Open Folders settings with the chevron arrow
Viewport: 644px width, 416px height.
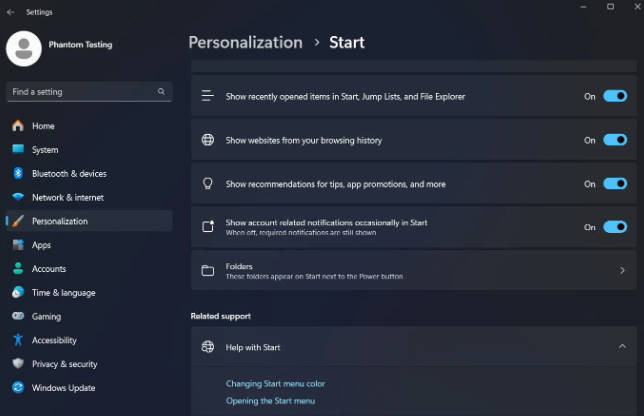coord(622,270)
